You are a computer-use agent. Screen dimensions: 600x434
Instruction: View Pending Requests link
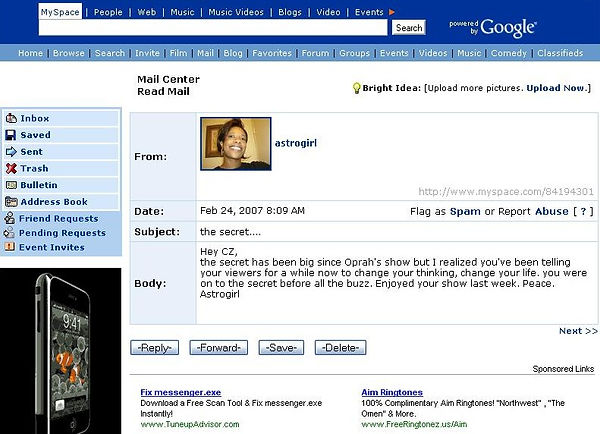pos(62,233)
